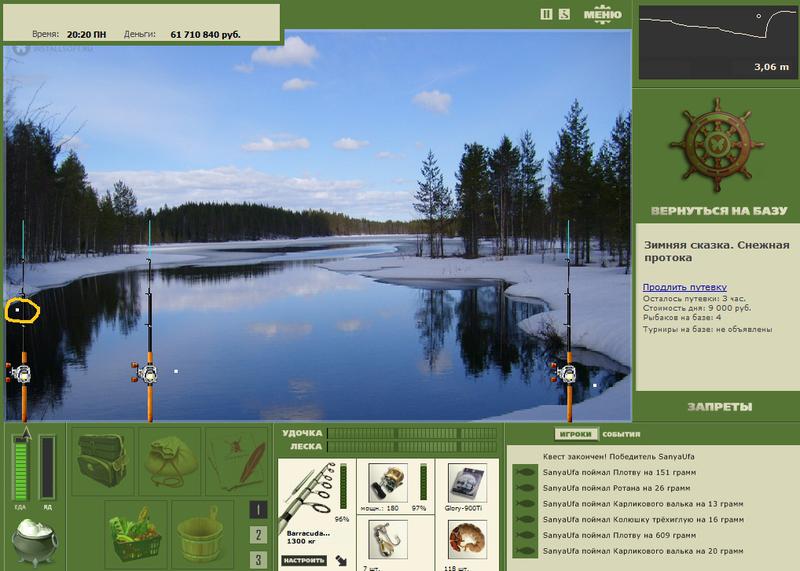Click the ЕДА food level bar

pyautogui.click(x=20, y=467)
